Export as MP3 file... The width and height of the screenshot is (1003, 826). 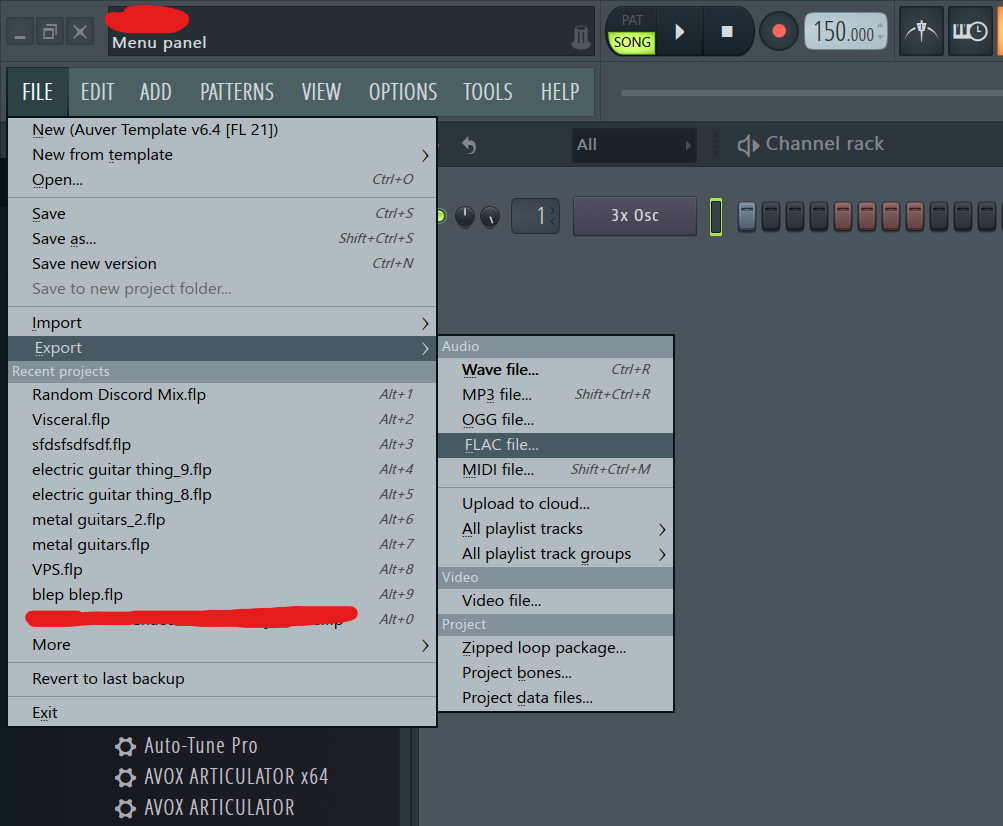pyautogui.click(x=555, y=395)
